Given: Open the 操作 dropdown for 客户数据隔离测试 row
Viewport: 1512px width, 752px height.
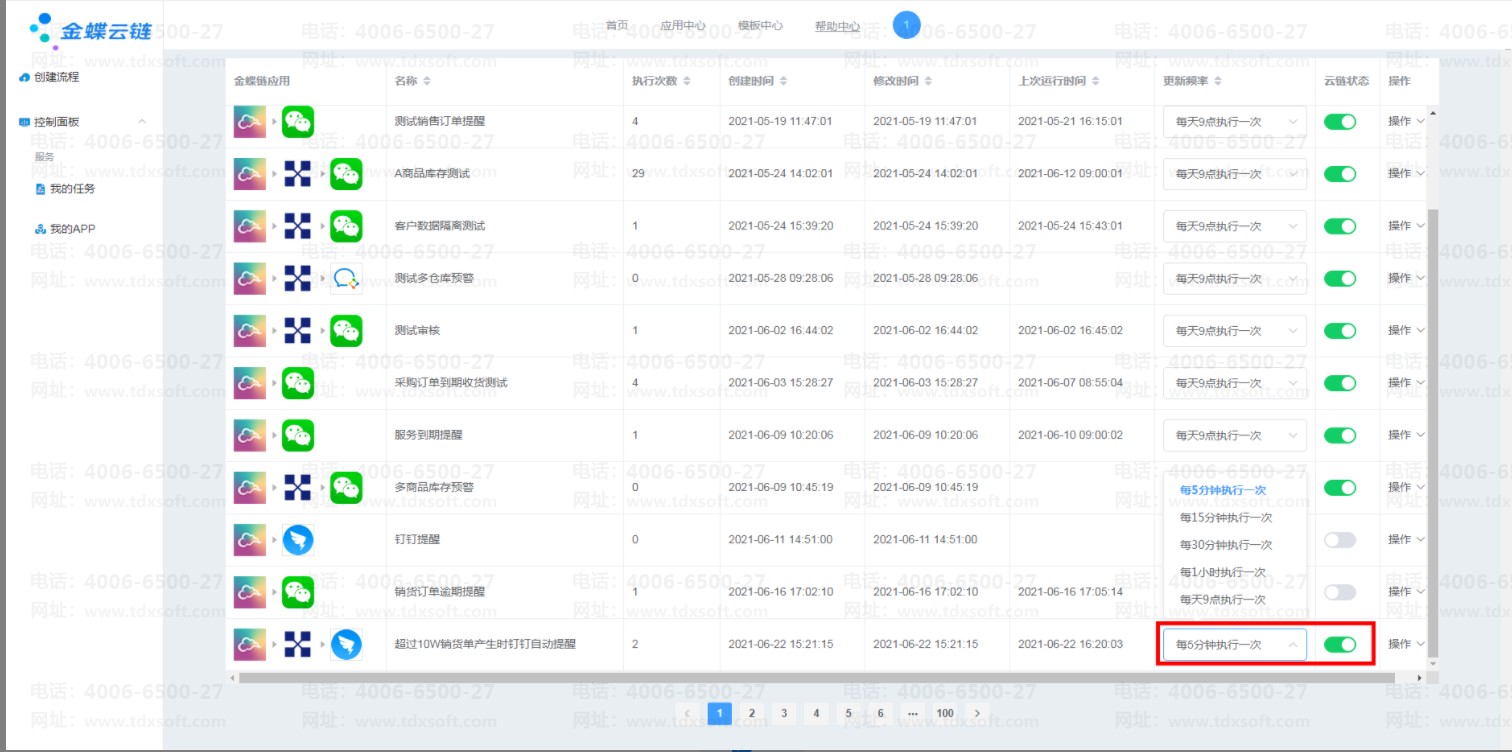Looking at the screenshot, I should coord(1405,226).
